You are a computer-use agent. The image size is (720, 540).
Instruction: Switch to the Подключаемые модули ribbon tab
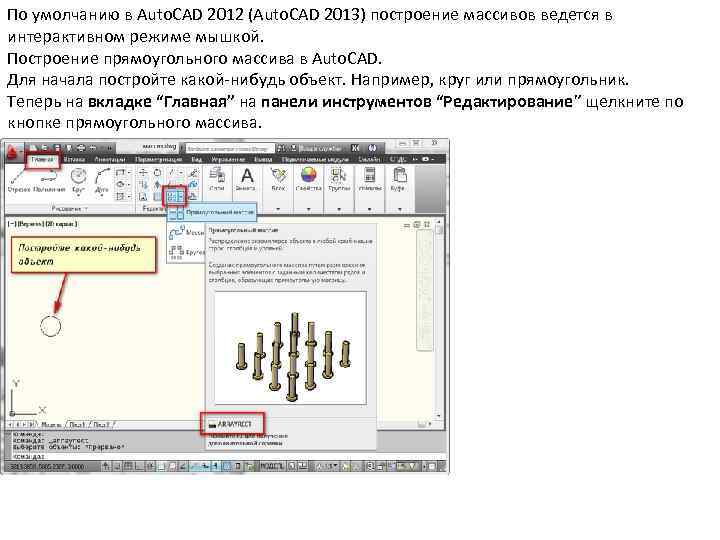click(315, 159)
